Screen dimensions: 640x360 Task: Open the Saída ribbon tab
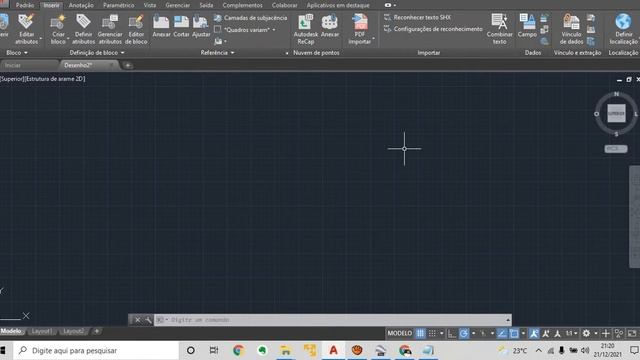206,5
